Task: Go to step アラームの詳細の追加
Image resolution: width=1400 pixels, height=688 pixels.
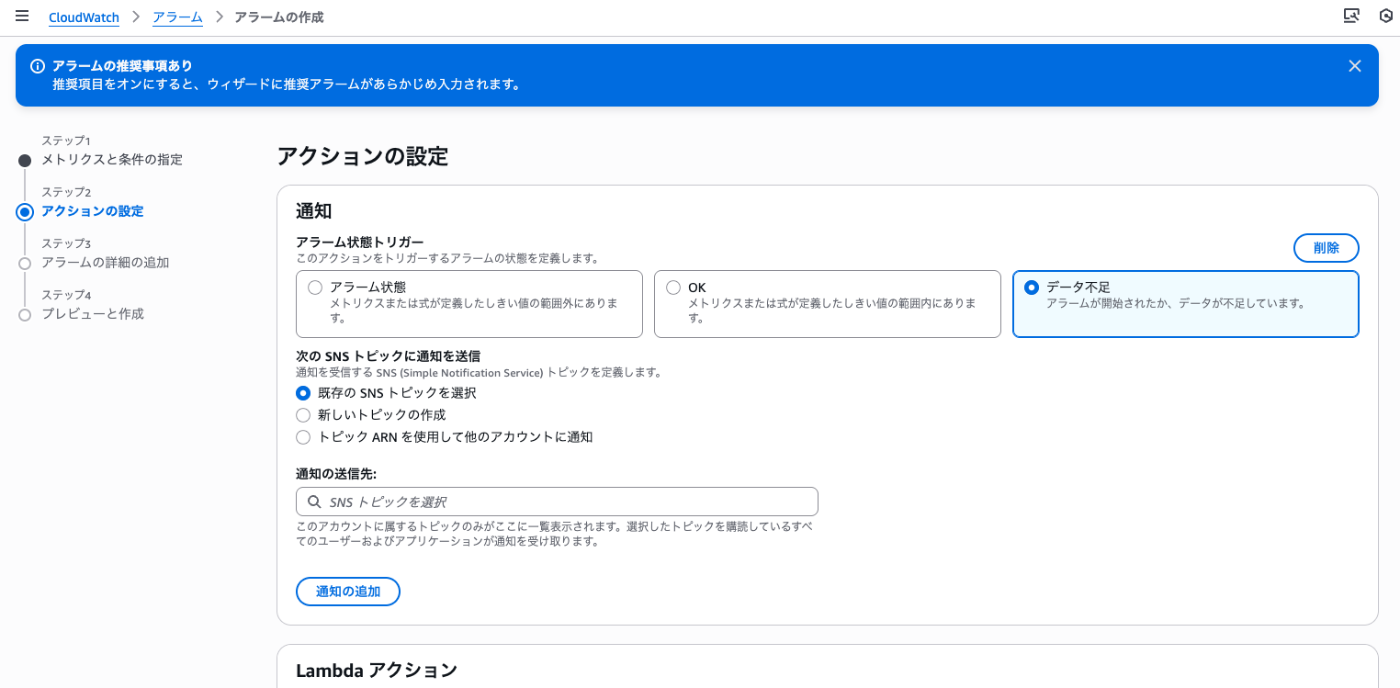Action: (x=105, y=263)
